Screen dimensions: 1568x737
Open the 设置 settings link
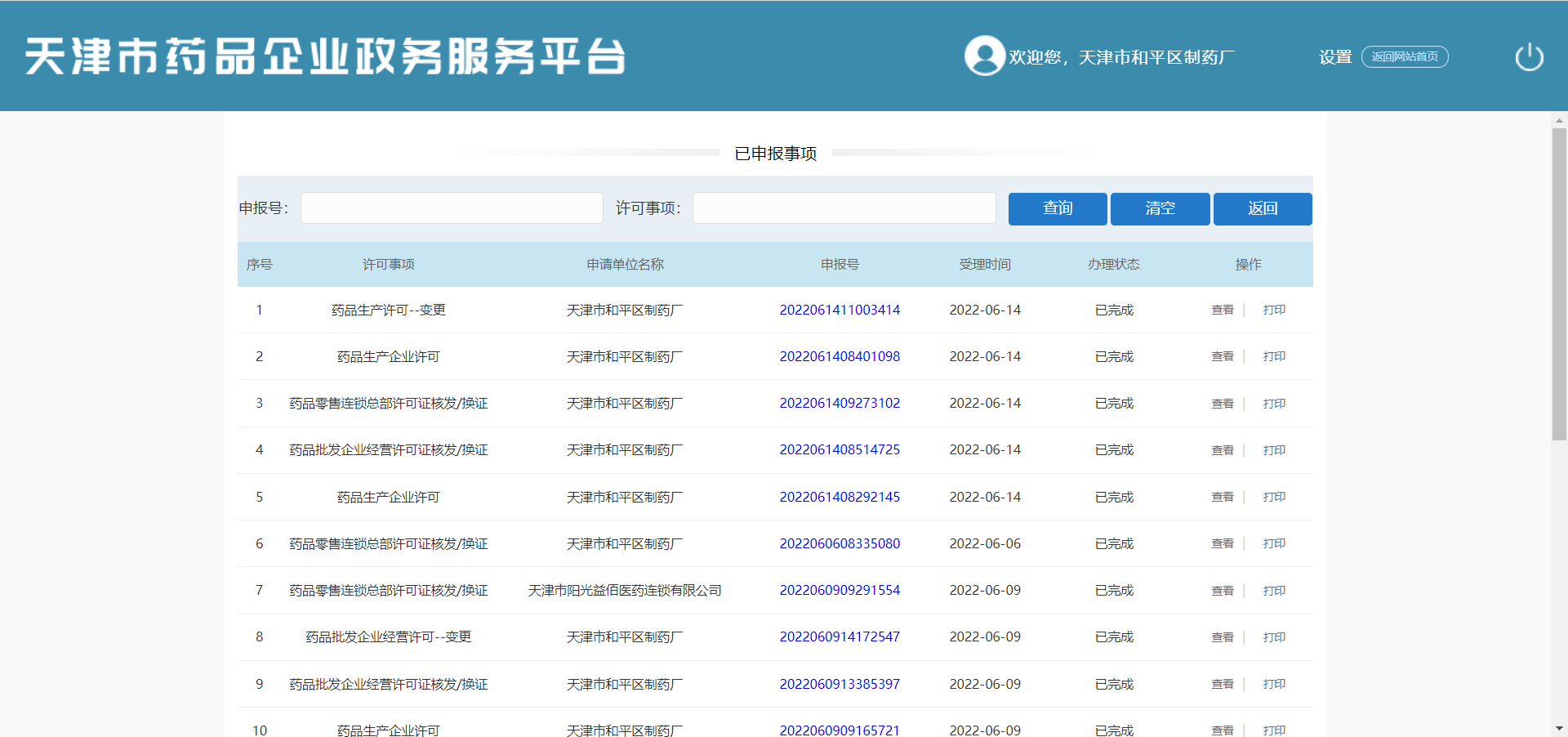[x=1335, y=57]
